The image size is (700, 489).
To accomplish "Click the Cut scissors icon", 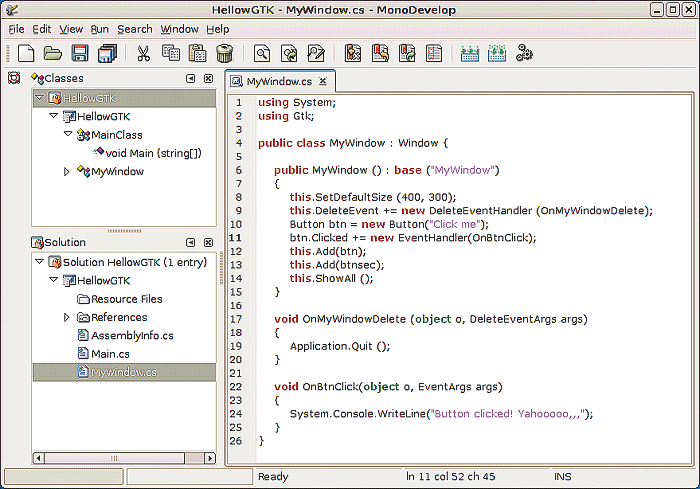I will (143, 54).
